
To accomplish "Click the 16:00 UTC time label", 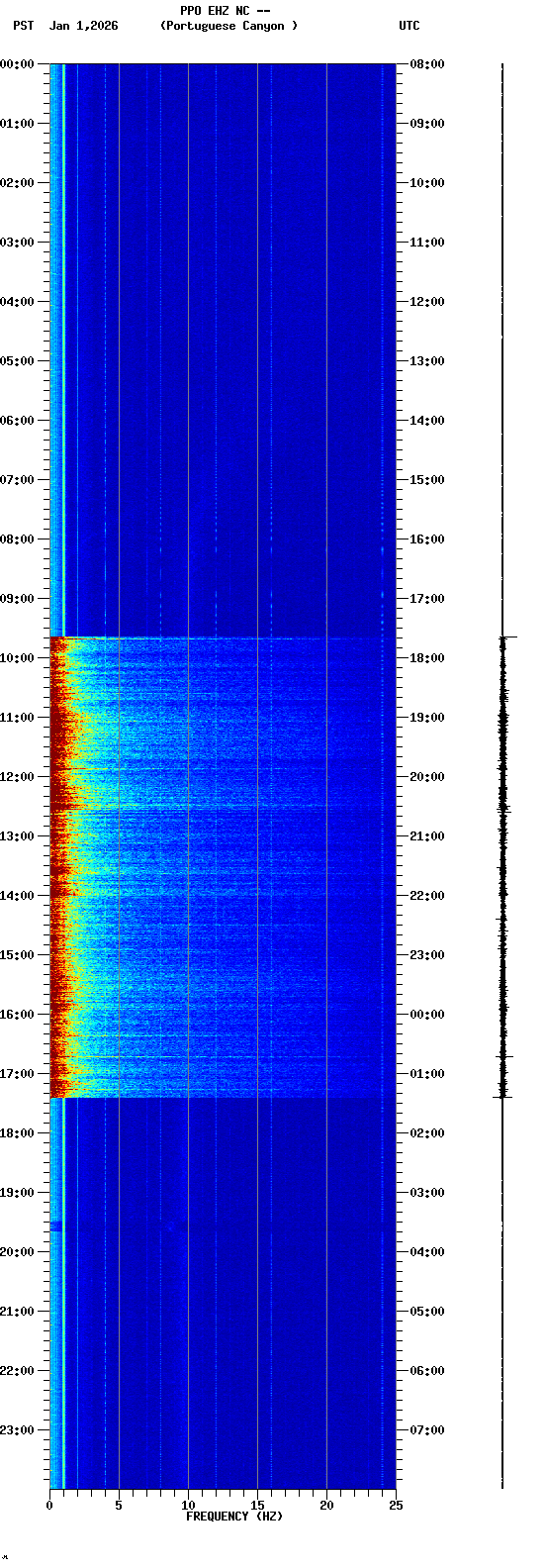I will tap(427, 539).
